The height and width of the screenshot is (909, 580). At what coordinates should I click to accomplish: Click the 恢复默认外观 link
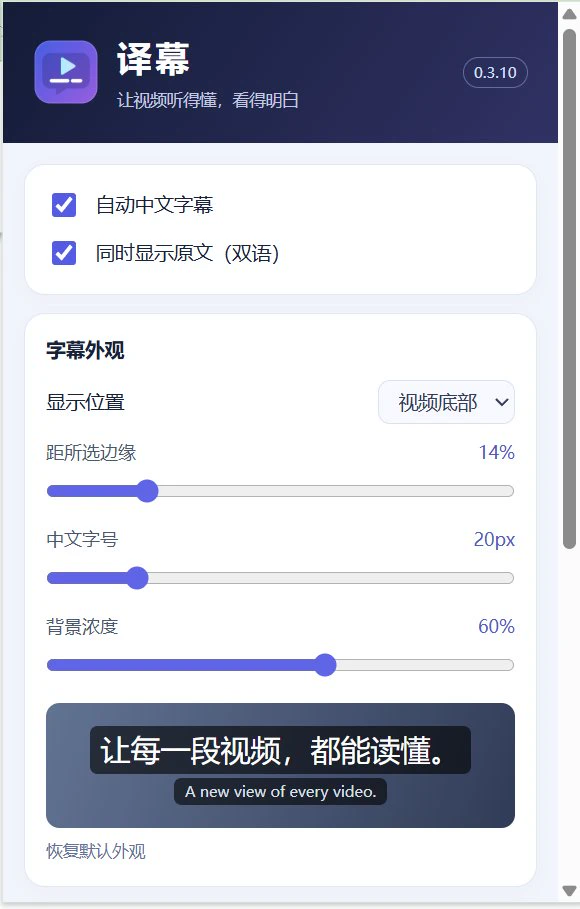pyautogui.click(x=96, y=851)
